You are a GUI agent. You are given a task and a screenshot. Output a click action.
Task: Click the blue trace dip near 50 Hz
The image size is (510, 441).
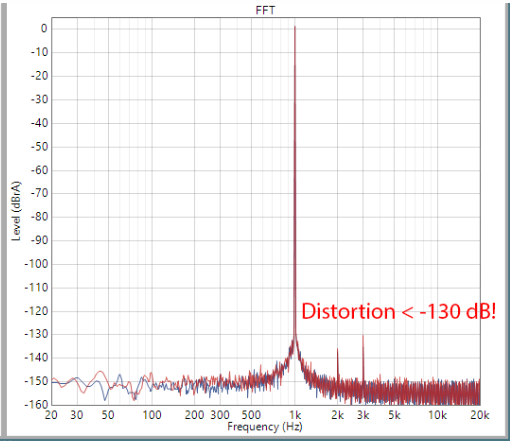coord(105,399)
